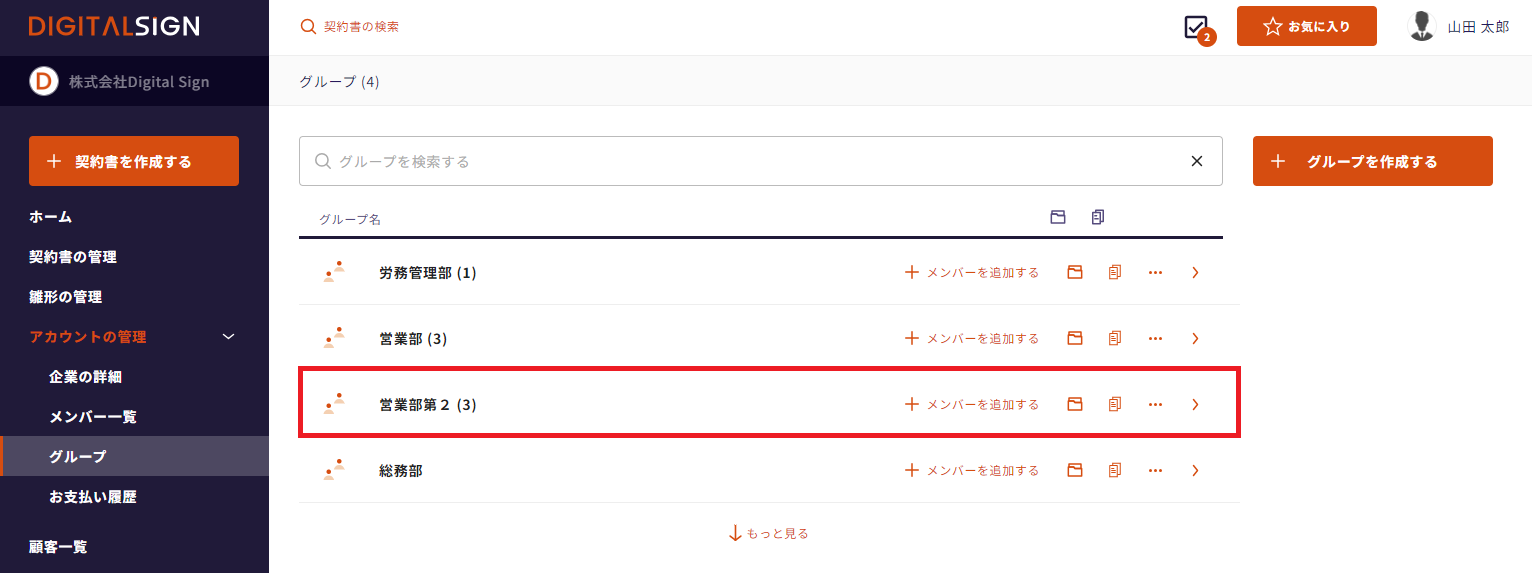
Task: Clear the group search with X icon
Action: (x=1197, y=161)
